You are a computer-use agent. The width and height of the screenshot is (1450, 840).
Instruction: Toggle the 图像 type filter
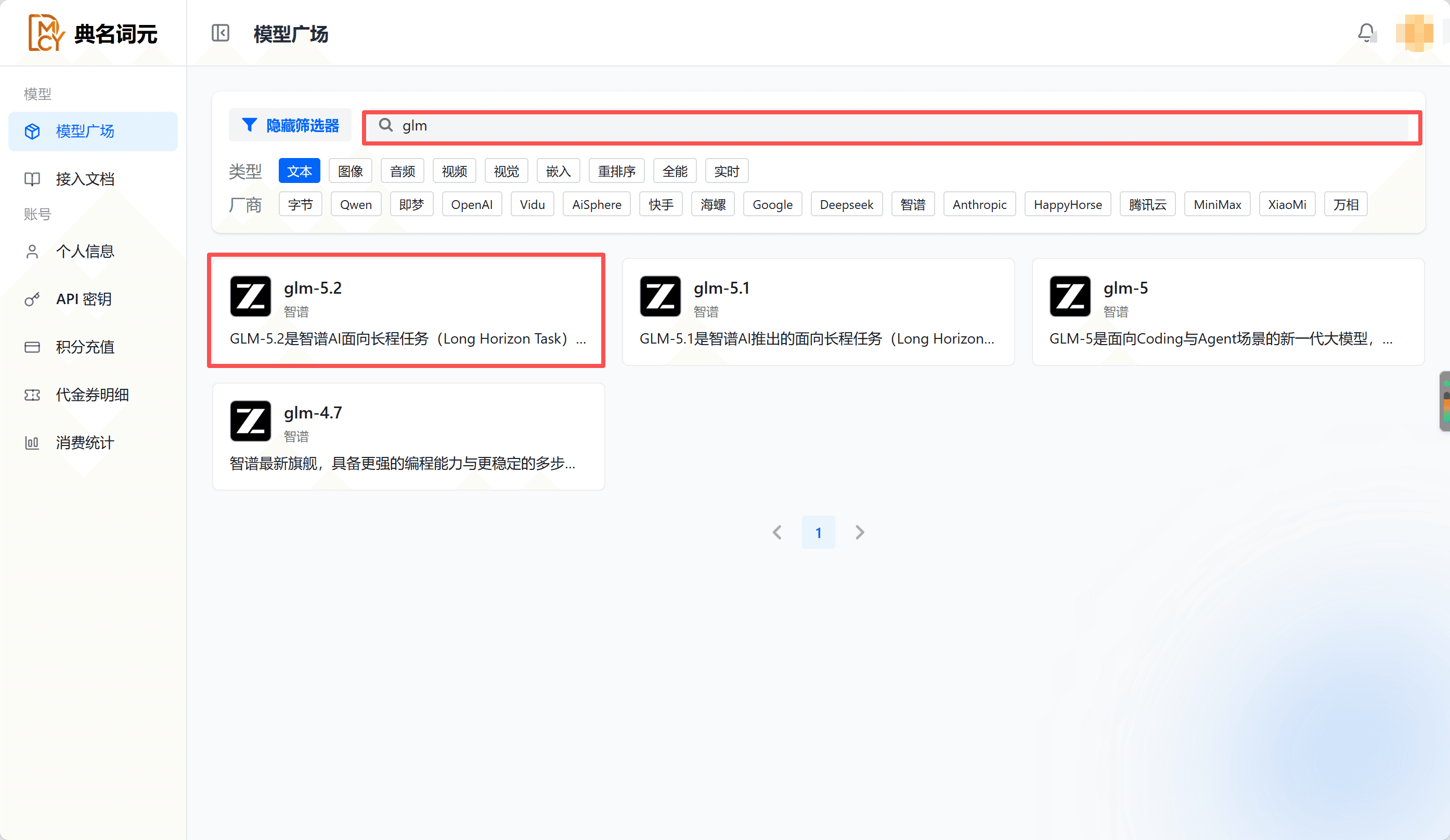coord(351,172)
